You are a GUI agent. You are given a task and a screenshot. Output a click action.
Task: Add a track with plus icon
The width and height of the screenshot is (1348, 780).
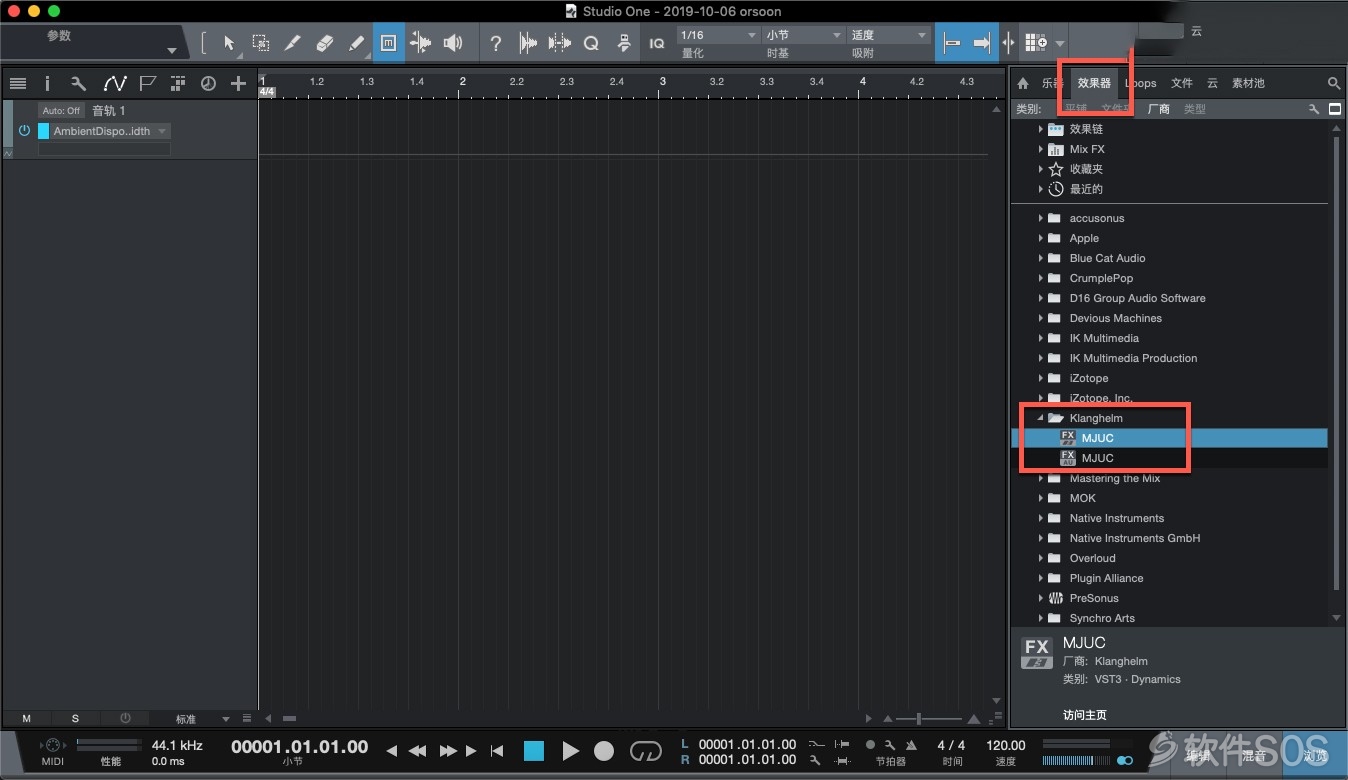238,83
